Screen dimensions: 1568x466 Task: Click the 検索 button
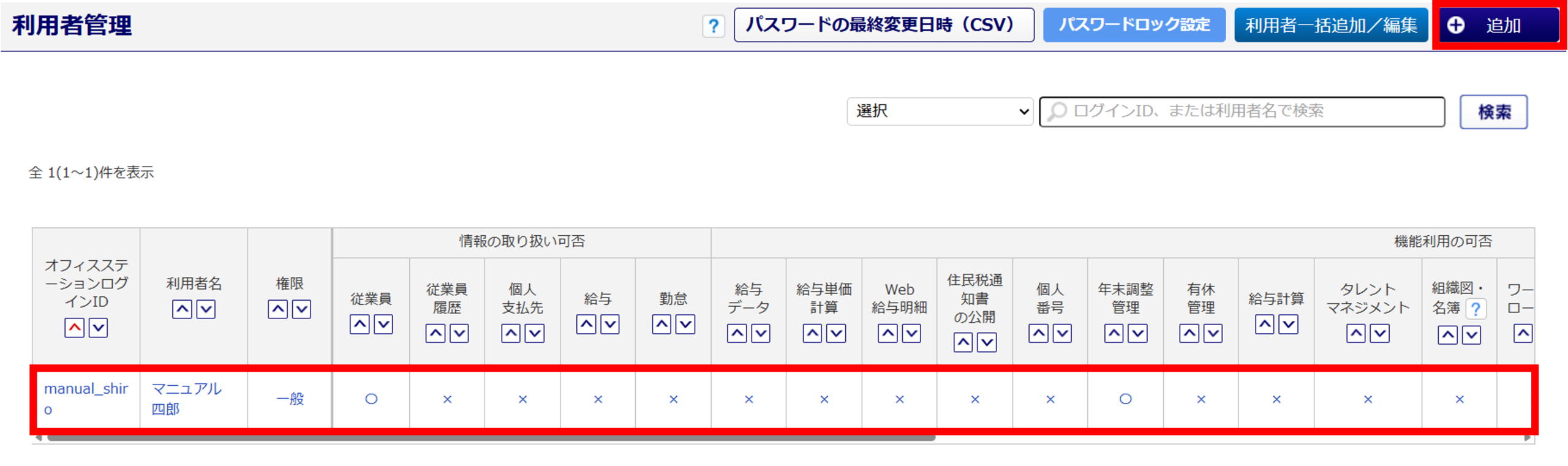tap(1493, 112)
